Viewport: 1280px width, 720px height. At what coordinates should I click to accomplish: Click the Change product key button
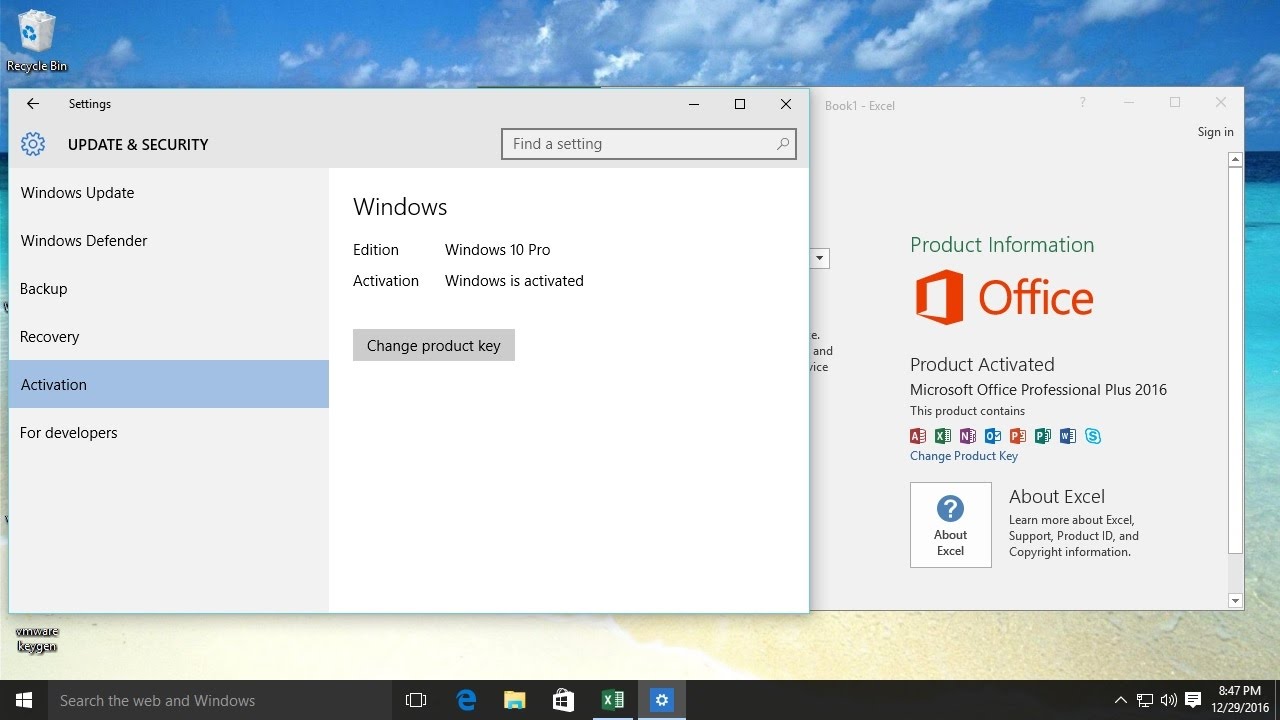click(x=434, y=345)
